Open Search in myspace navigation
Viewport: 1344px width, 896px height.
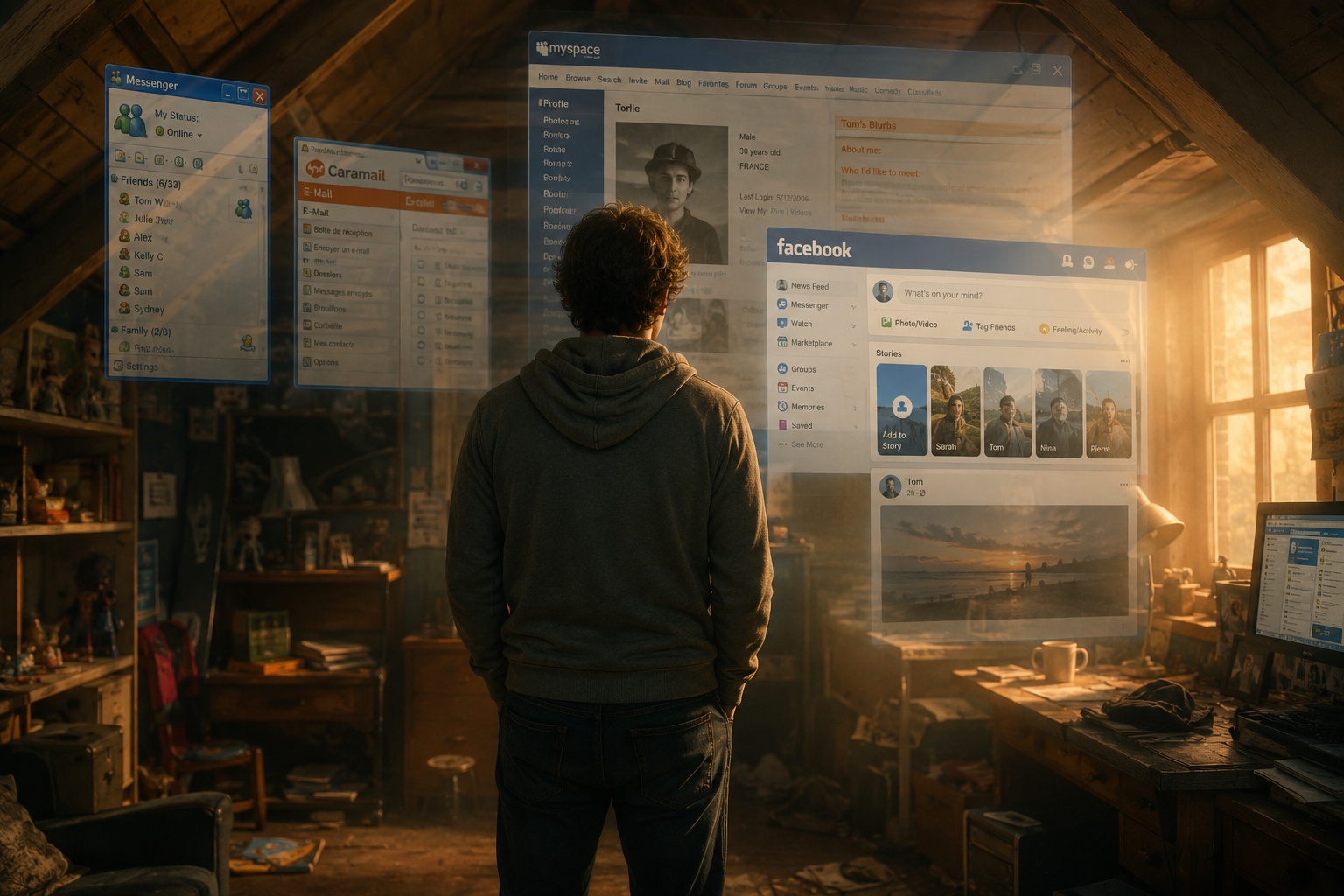coord(610,80)
